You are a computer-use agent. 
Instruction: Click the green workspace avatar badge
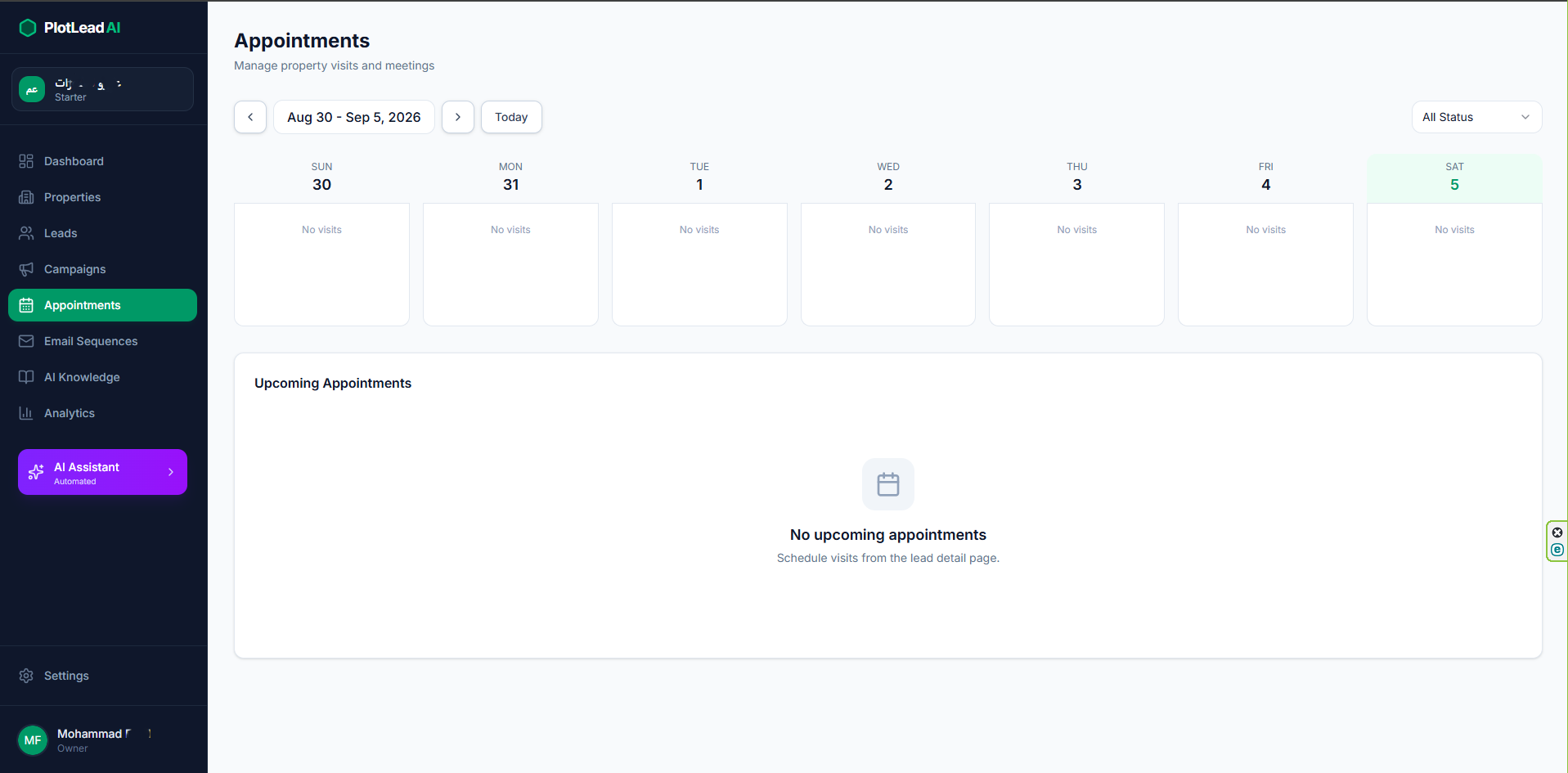coord(32,89)
